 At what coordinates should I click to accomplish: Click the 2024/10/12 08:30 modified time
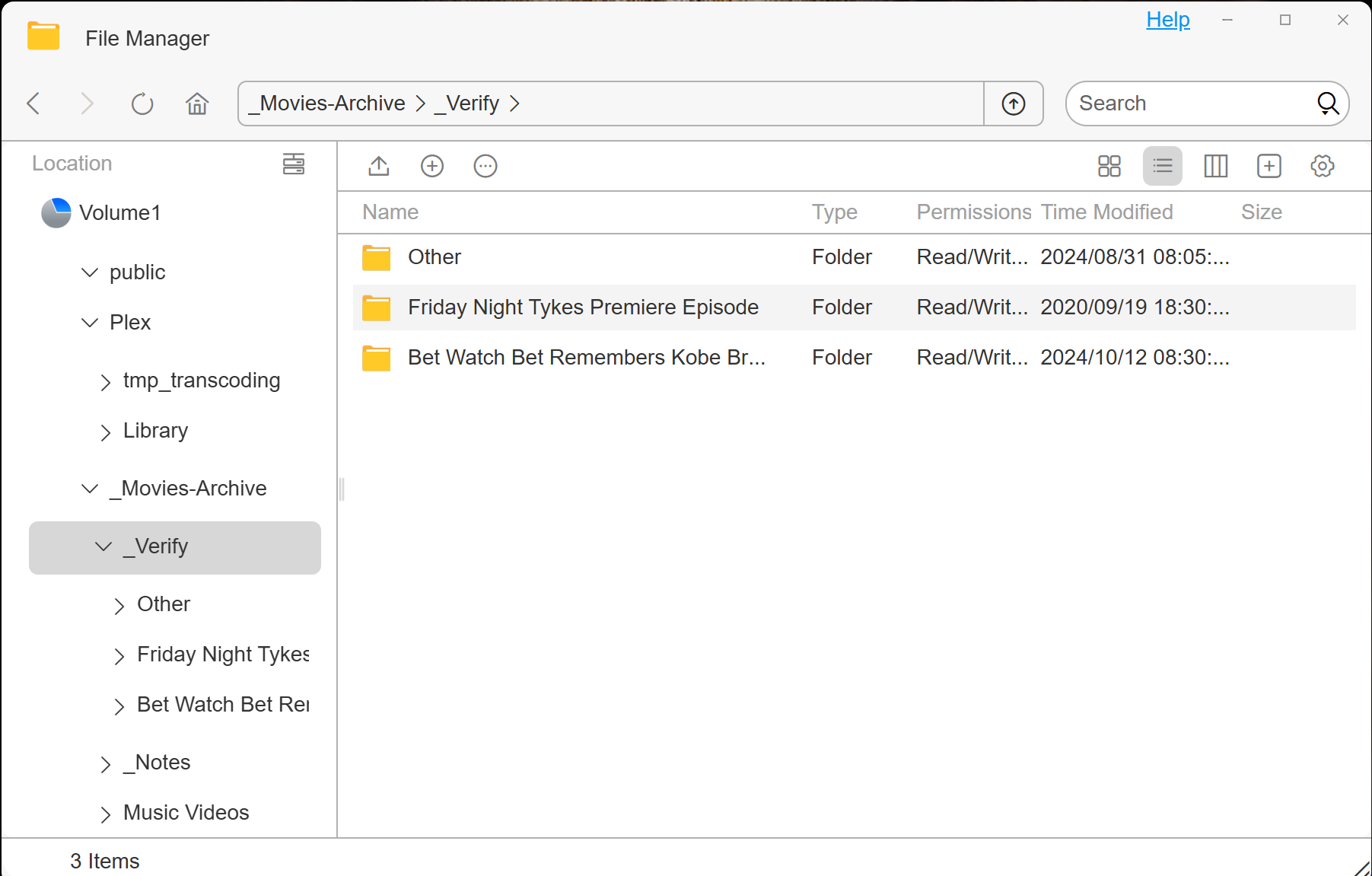(1135, 358)
